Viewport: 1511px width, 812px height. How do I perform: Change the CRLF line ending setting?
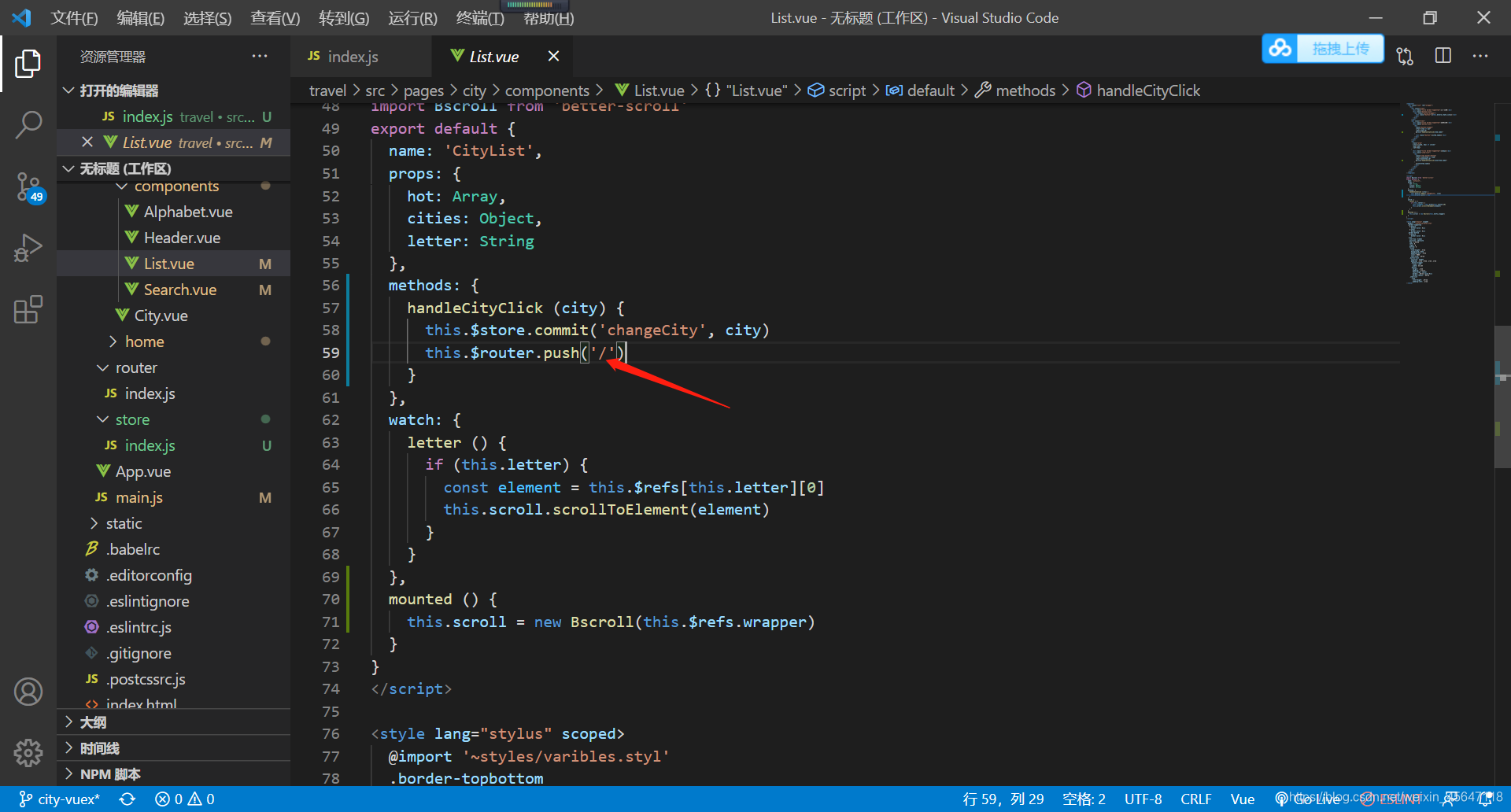point(1195,799)
